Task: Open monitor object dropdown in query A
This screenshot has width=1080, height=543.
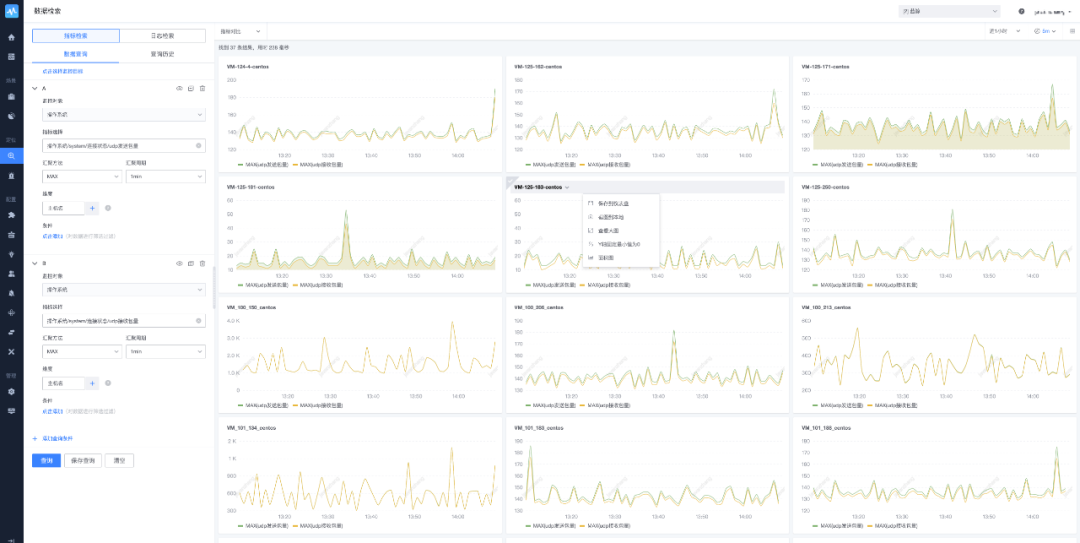Action: 124,114
